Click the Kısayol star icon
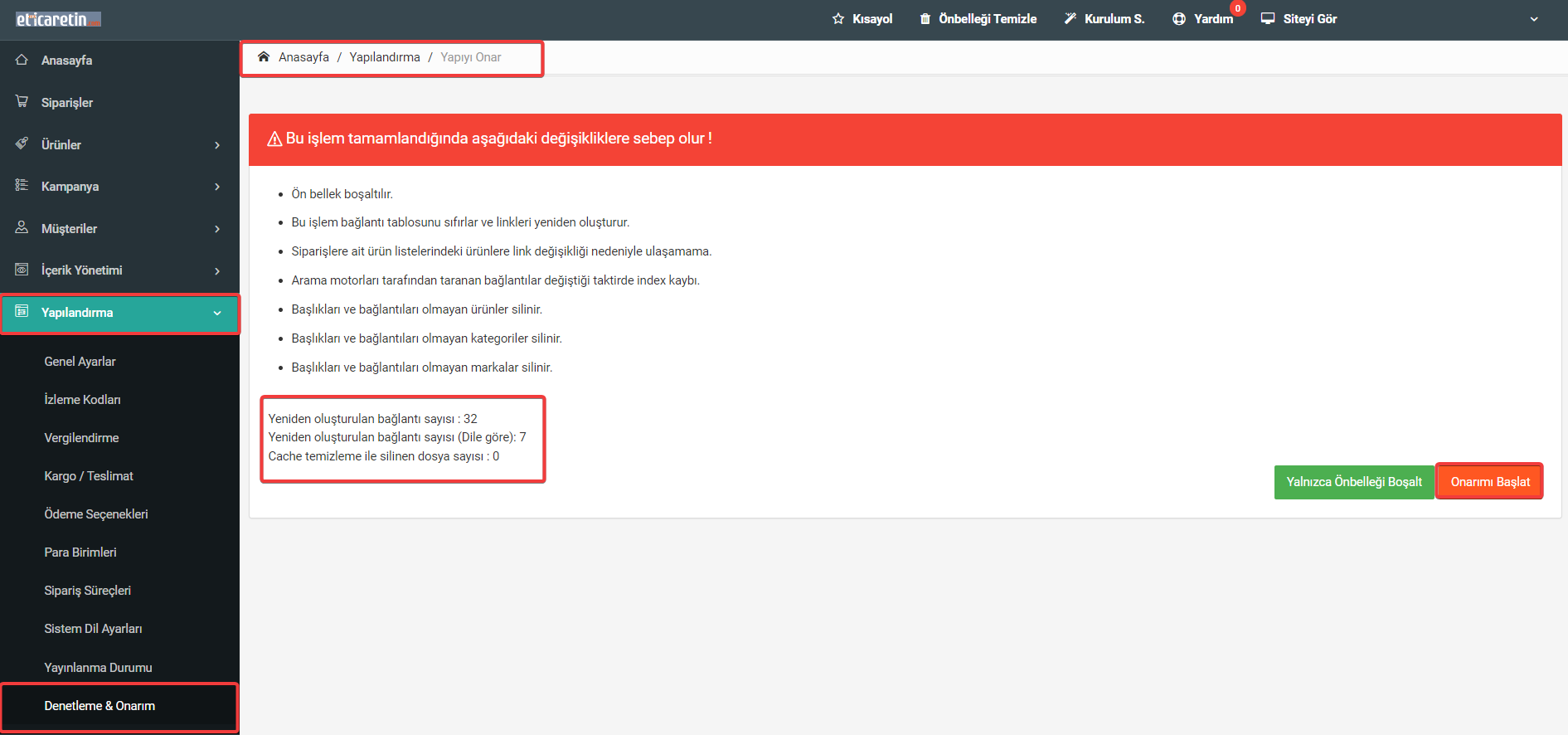The height and width of the screenshot is (735, 1568). point(838,19)
